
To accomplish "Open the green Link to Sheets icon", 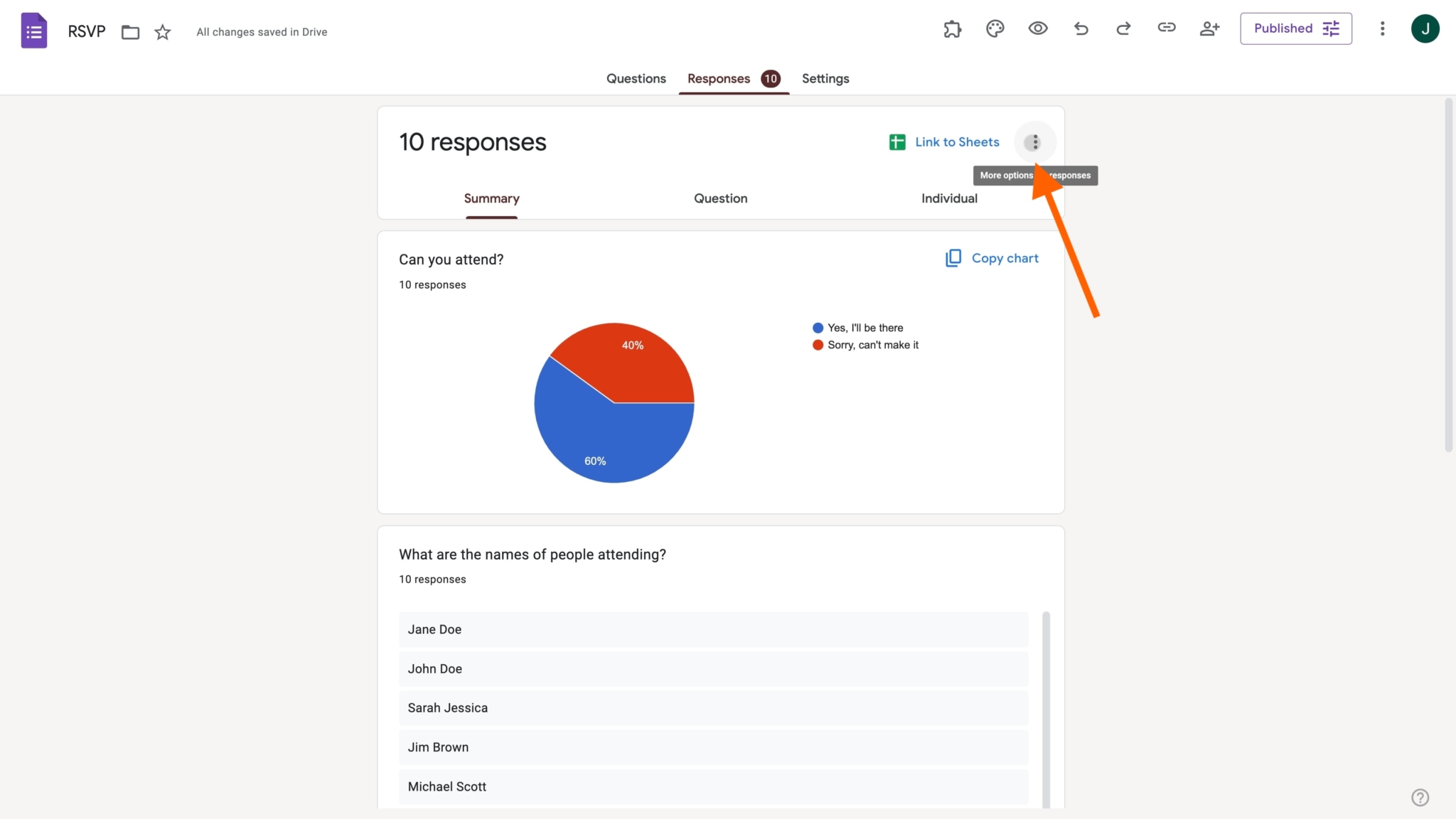I will click(x=896, y=142).
